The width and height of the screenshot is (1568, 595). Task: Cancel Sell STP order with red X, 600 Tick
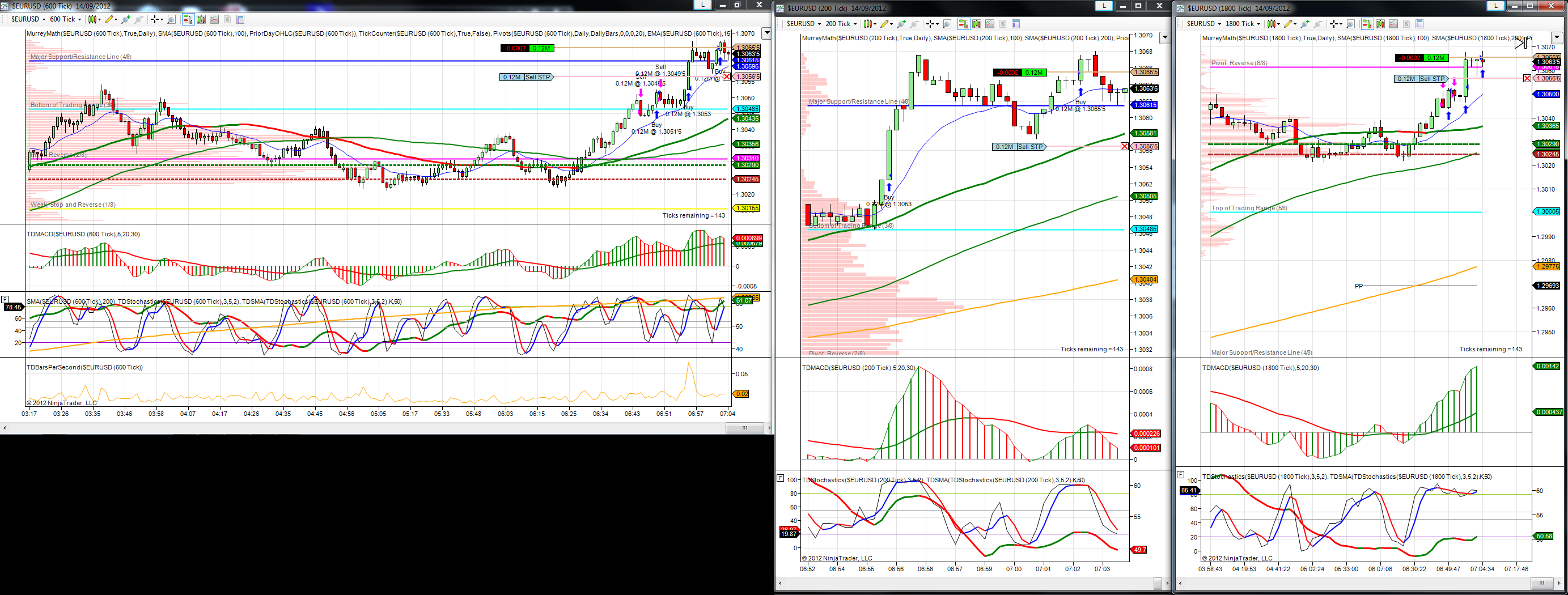(x=727, y=76)
